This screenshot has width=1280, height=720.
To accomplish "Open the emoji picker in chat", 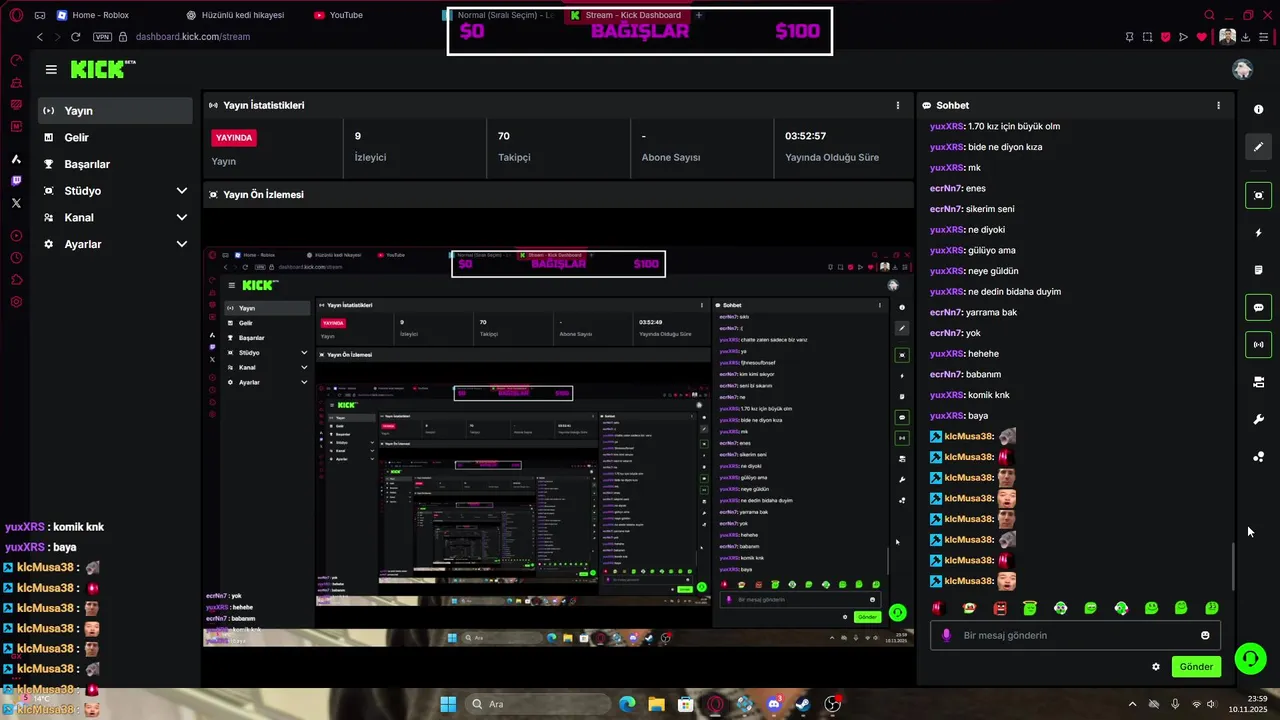I will 1205,635.
